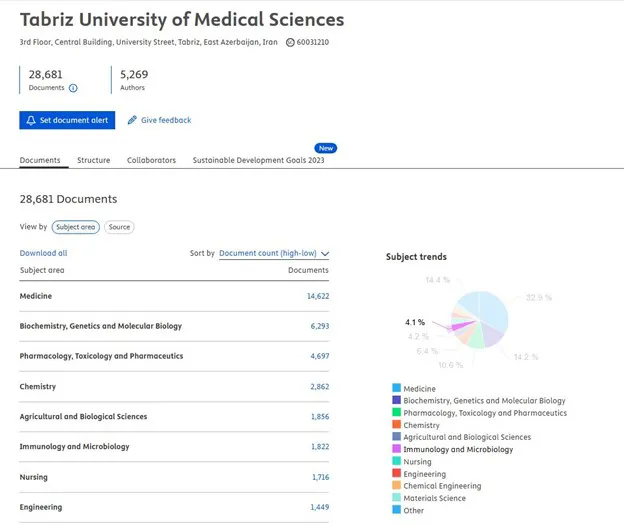Screen dimensions: 624x525
Task: Click the Immunology and Microbiology legend label
Action: tap(458, 449)
